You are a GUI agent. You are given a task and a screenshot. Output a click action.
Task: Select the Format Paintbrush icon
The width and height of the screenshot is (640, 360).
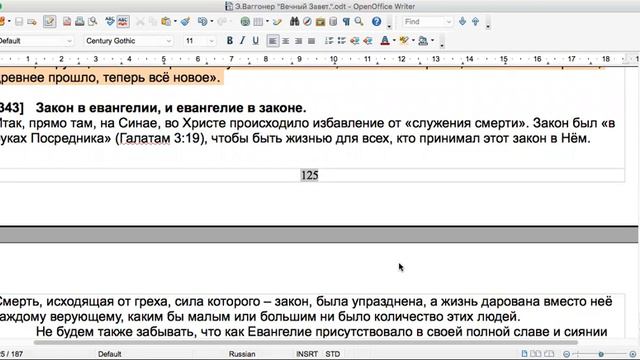tap(185, 22)
